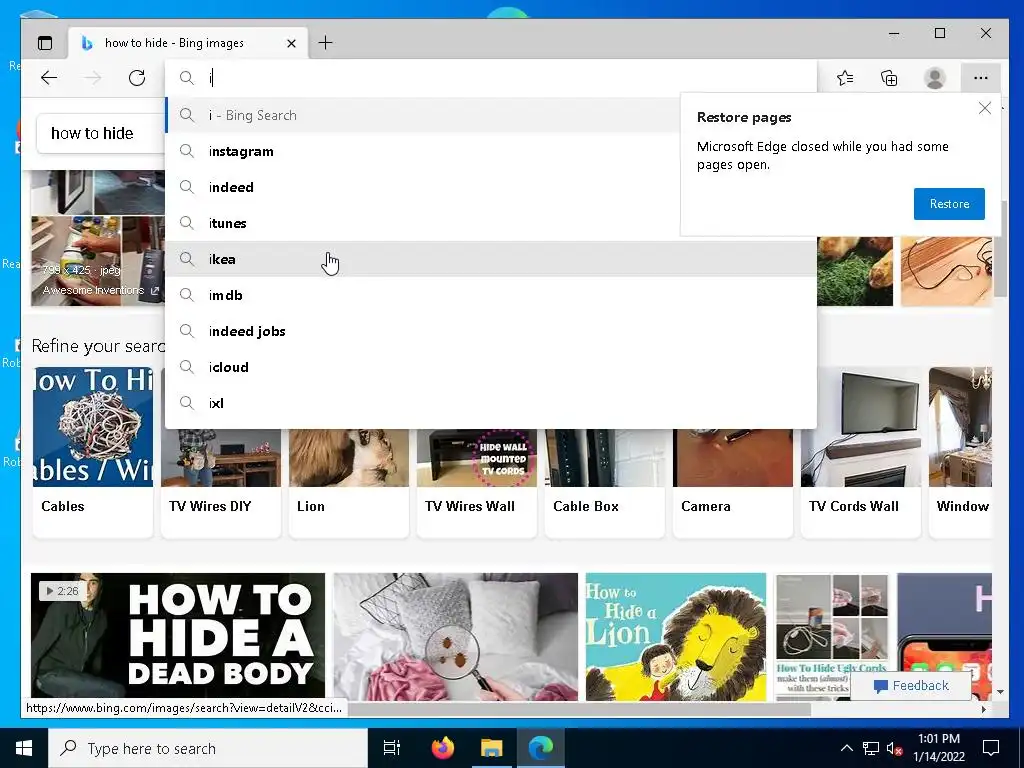
Task: Choose the 'imdb' suggestion
Action: point(490,295)
